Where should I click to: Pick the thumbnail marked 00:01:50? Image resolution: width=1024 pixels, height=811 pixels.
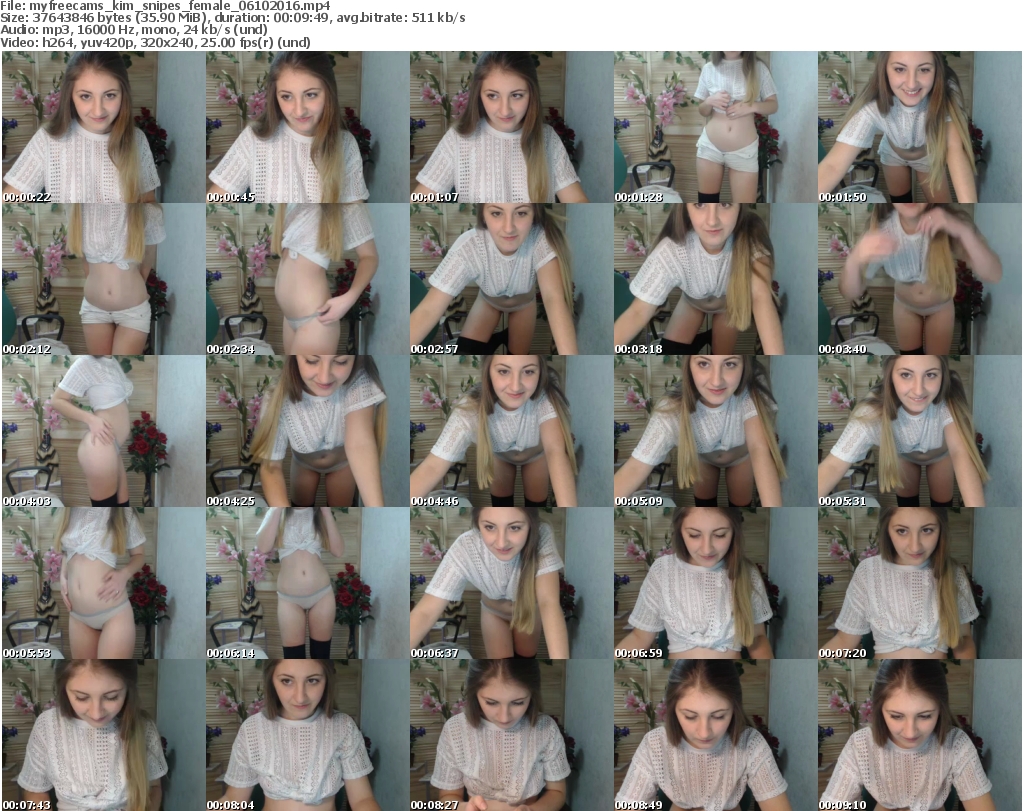pyautogui.click(x=920, y=127)
